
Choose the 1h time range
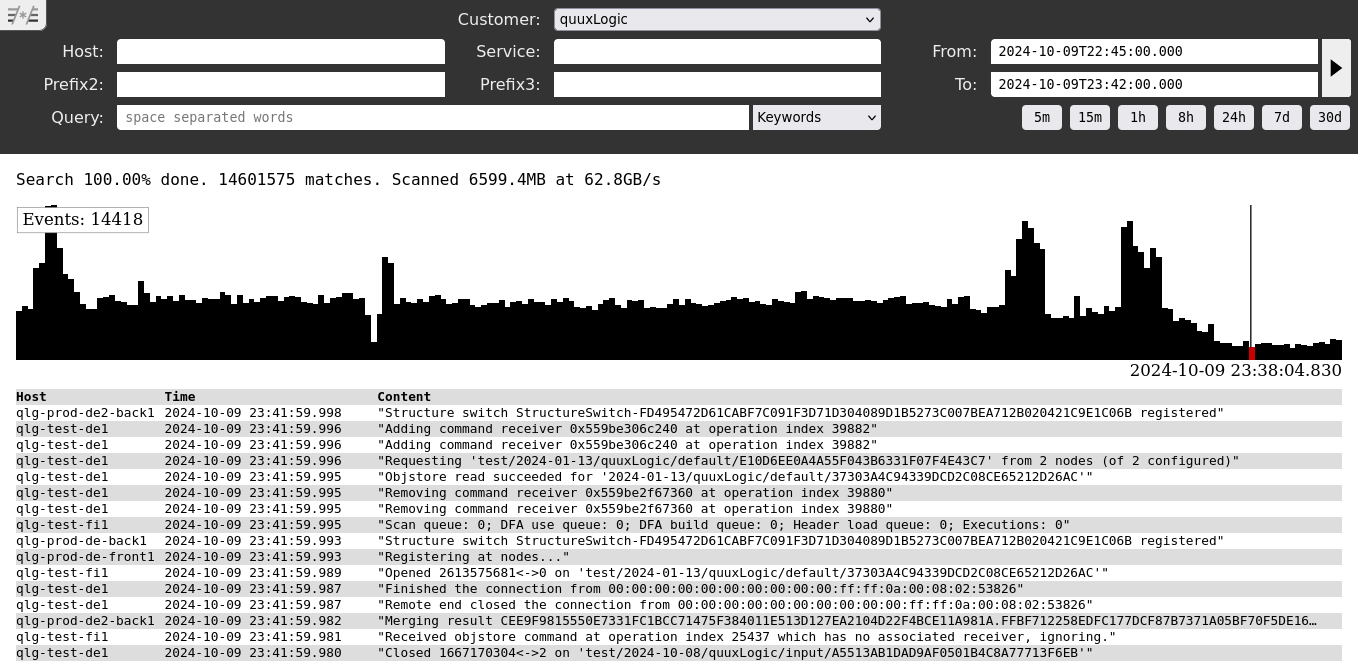coord(1137,117)
